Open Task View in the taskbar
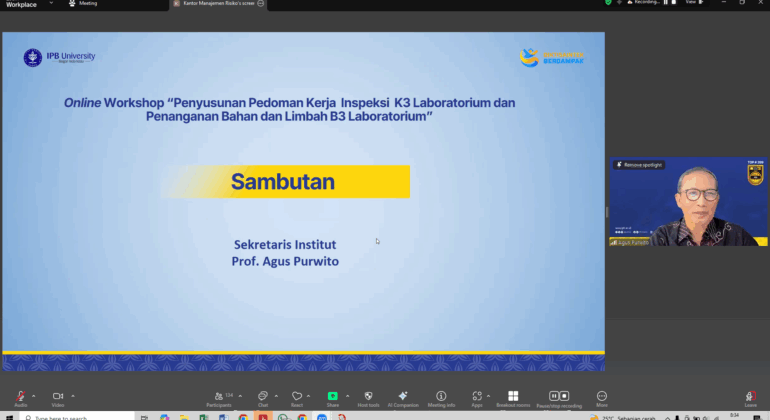The image size is (770, 420). coord(144,418)
